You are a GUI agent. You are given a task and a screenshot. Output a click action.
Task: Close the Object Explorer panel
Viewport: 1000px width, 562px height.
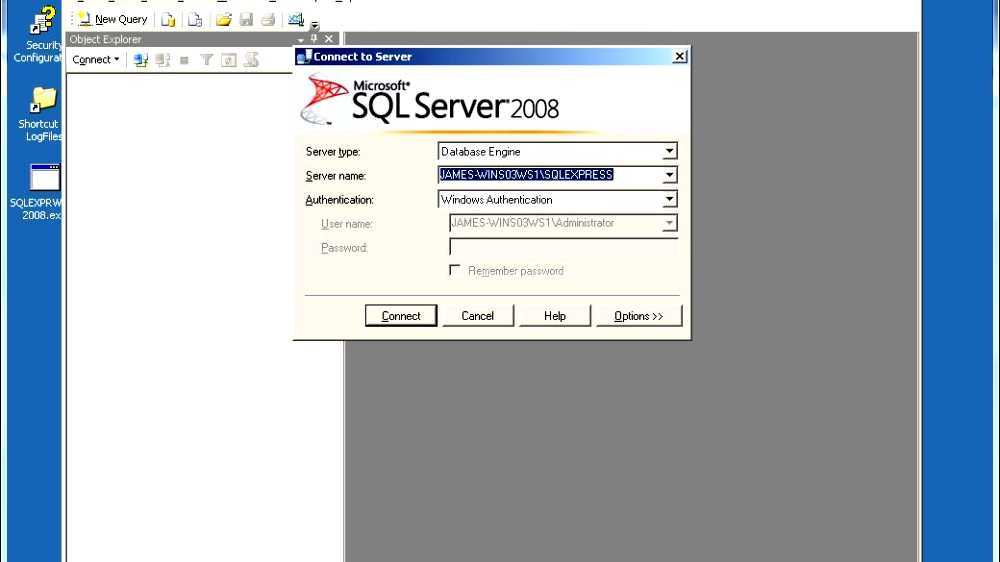coord(328,39)
